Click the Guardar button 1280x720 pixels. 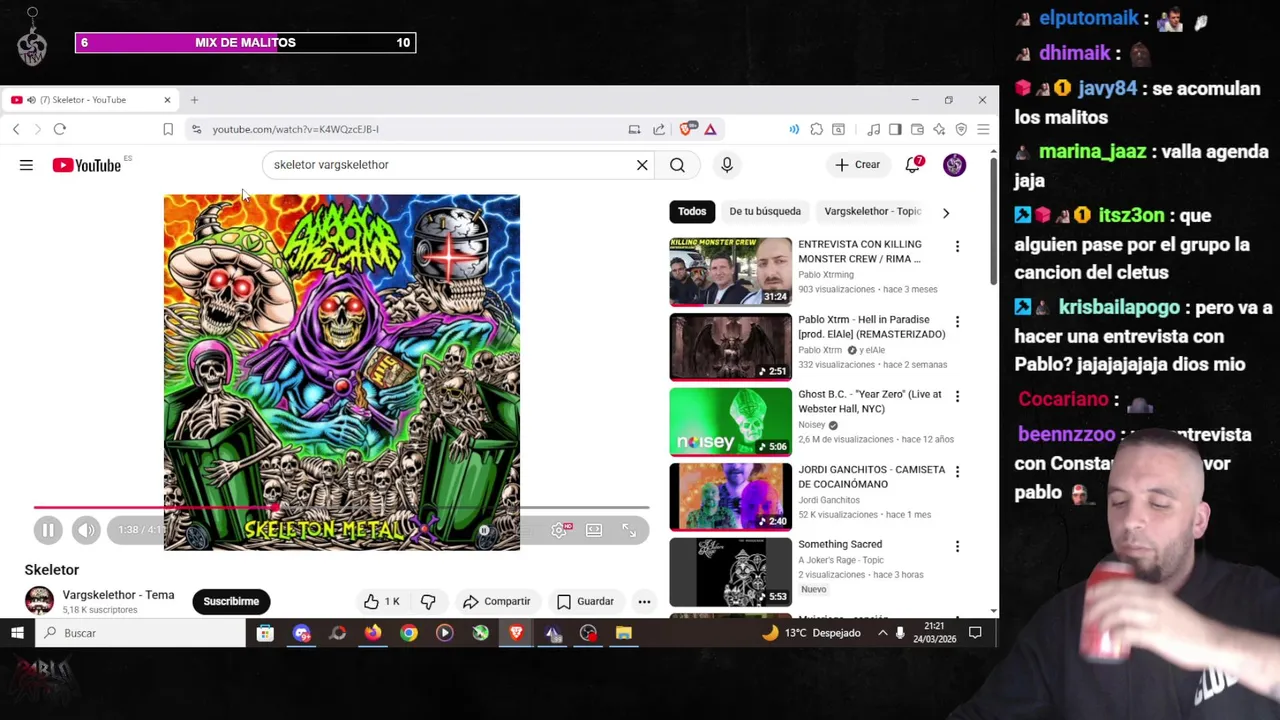(585, 601)
